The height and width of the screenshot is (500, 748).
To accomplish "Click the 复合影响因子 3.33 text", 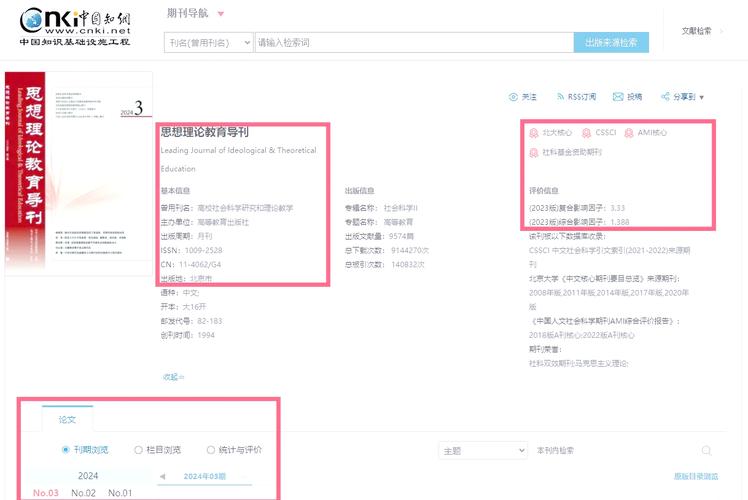I will tap(577, 208).
